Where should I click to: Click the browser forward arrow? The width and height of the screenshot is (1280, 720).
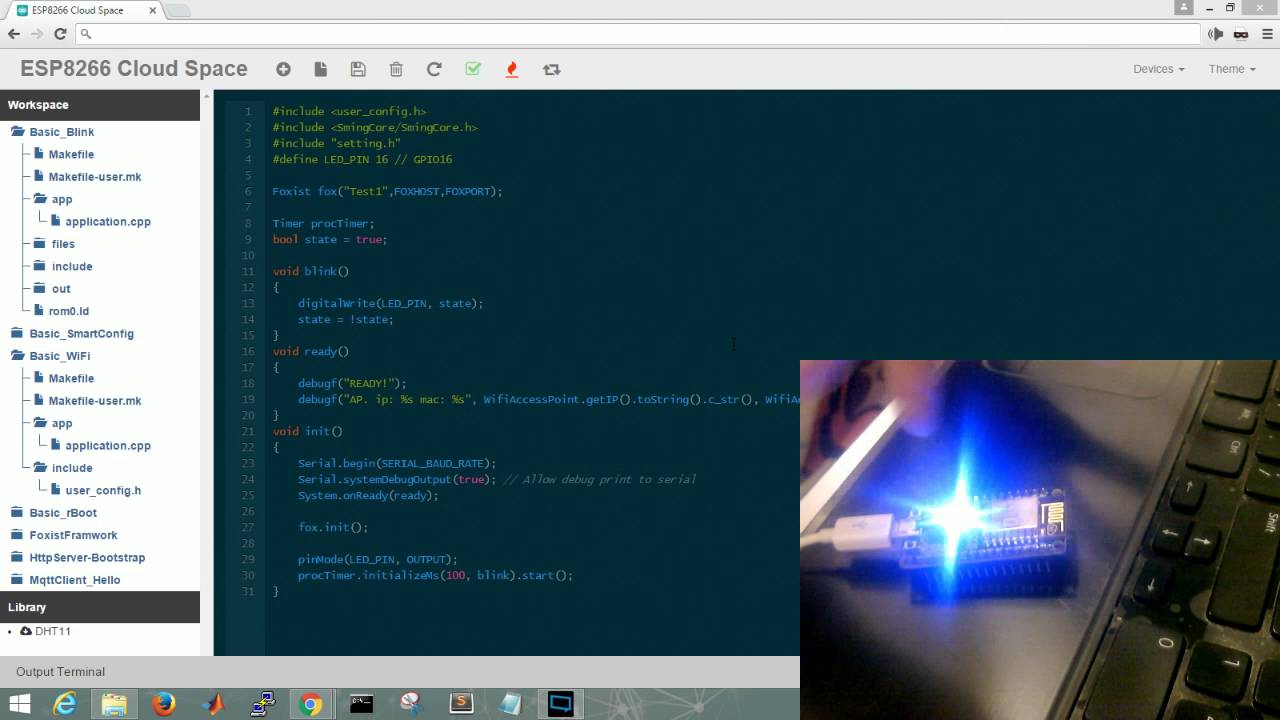coord(37,33)
